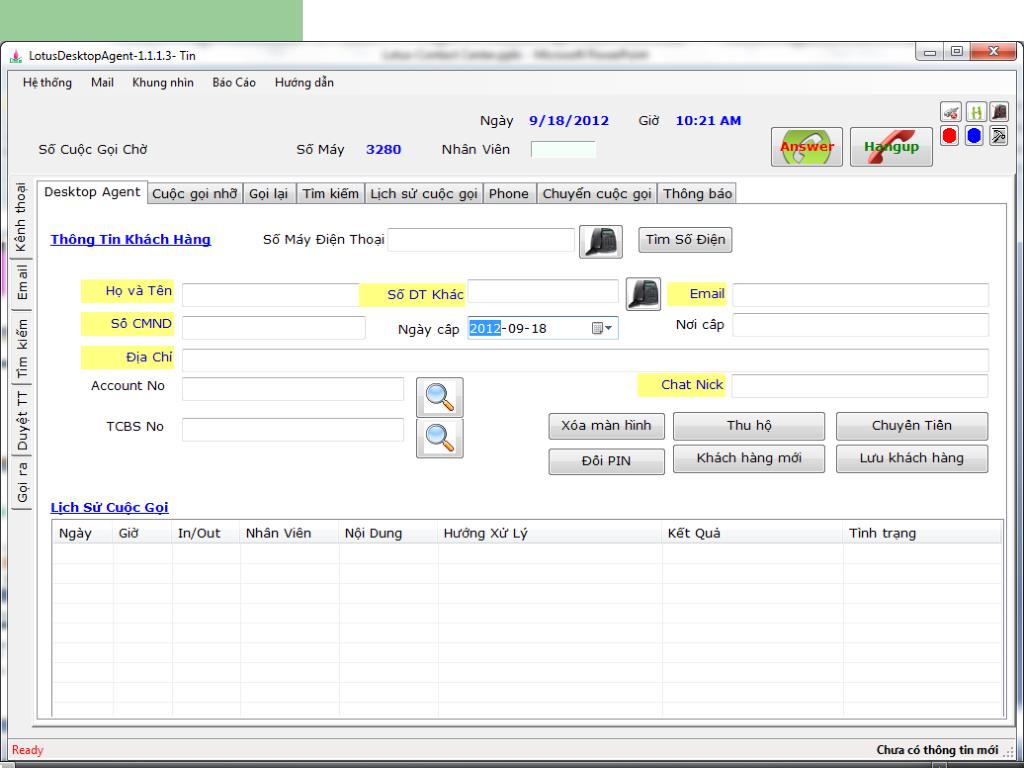Click the Lịch Sử Cuộc Gọi link

point(110,507)
